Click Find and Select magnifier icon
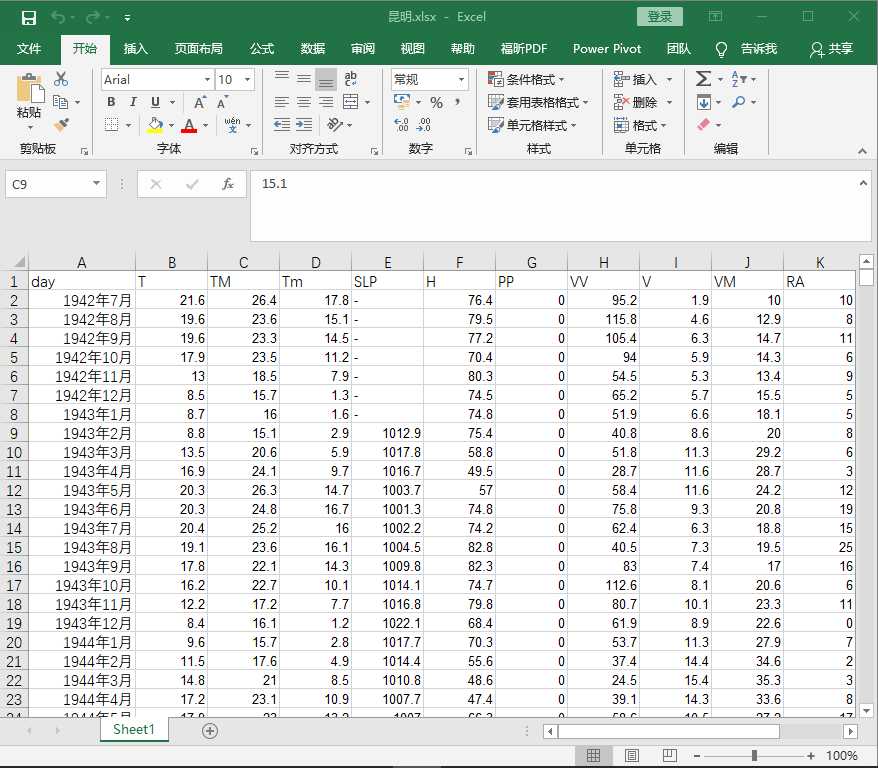 739,102
